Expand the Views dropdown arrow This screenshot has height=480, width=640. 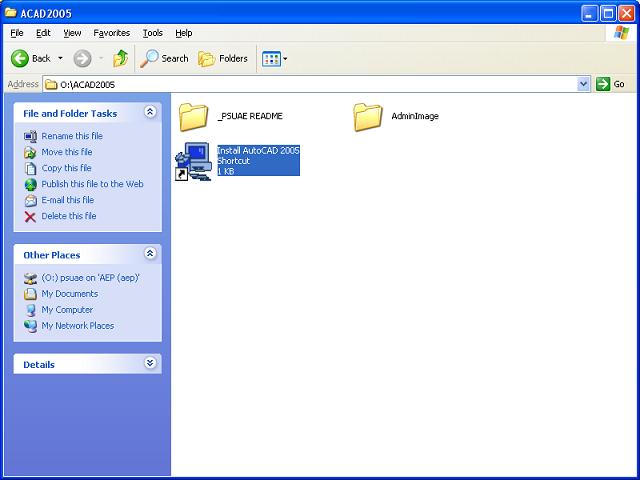pos(285,59)
